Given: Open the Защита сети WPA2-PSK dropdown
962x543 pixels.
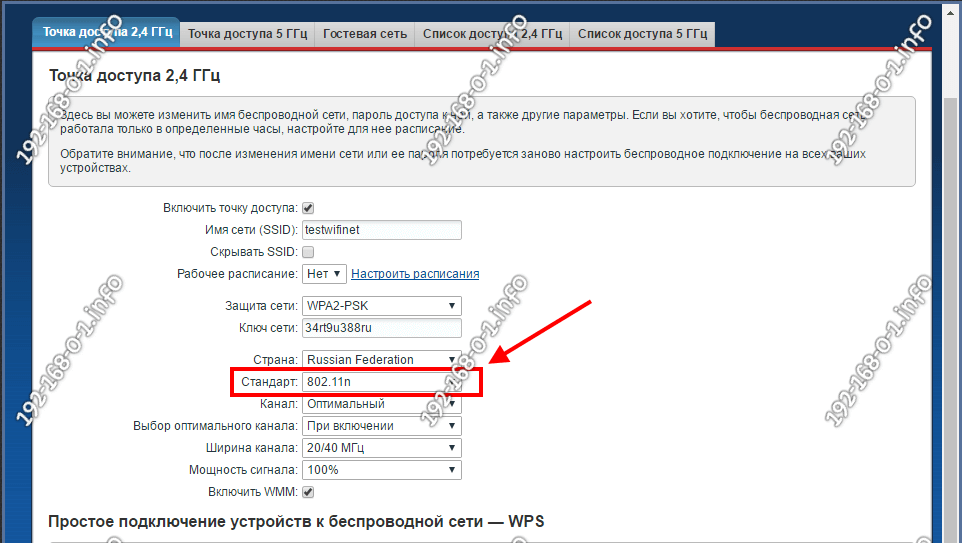Looking at the screenshot, I should (x=382, y=306).
